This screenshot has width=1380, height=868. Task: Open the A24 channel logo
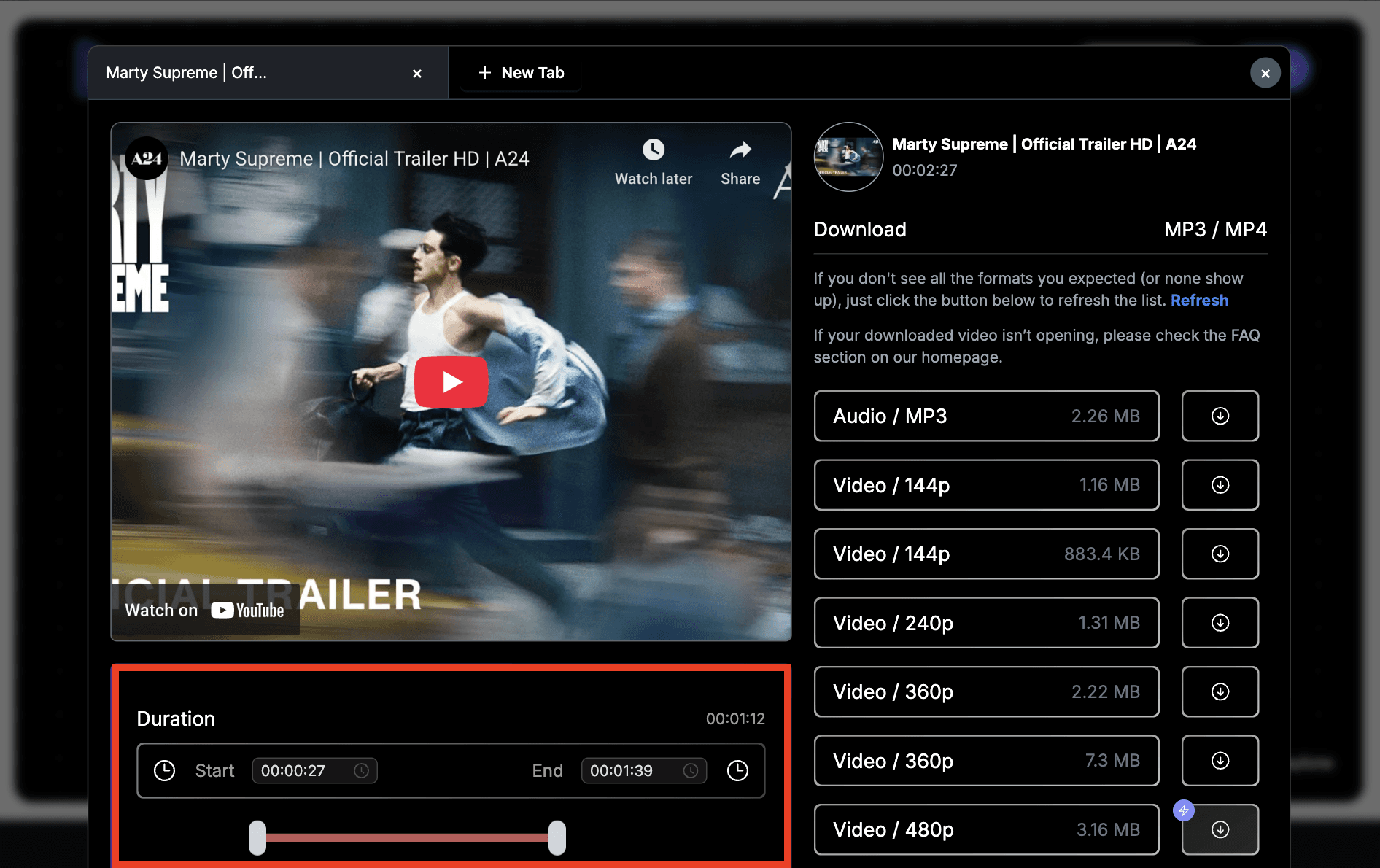tap(147, 158)
